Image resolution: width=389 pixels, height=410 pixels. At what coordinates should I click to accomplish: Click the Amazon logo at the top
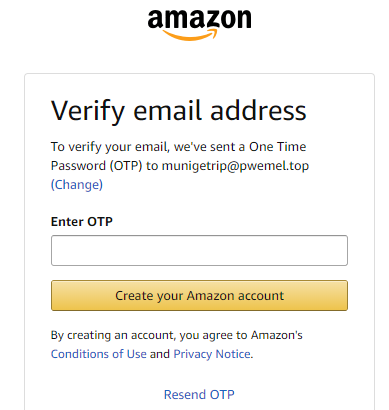(x=199, y=25)
